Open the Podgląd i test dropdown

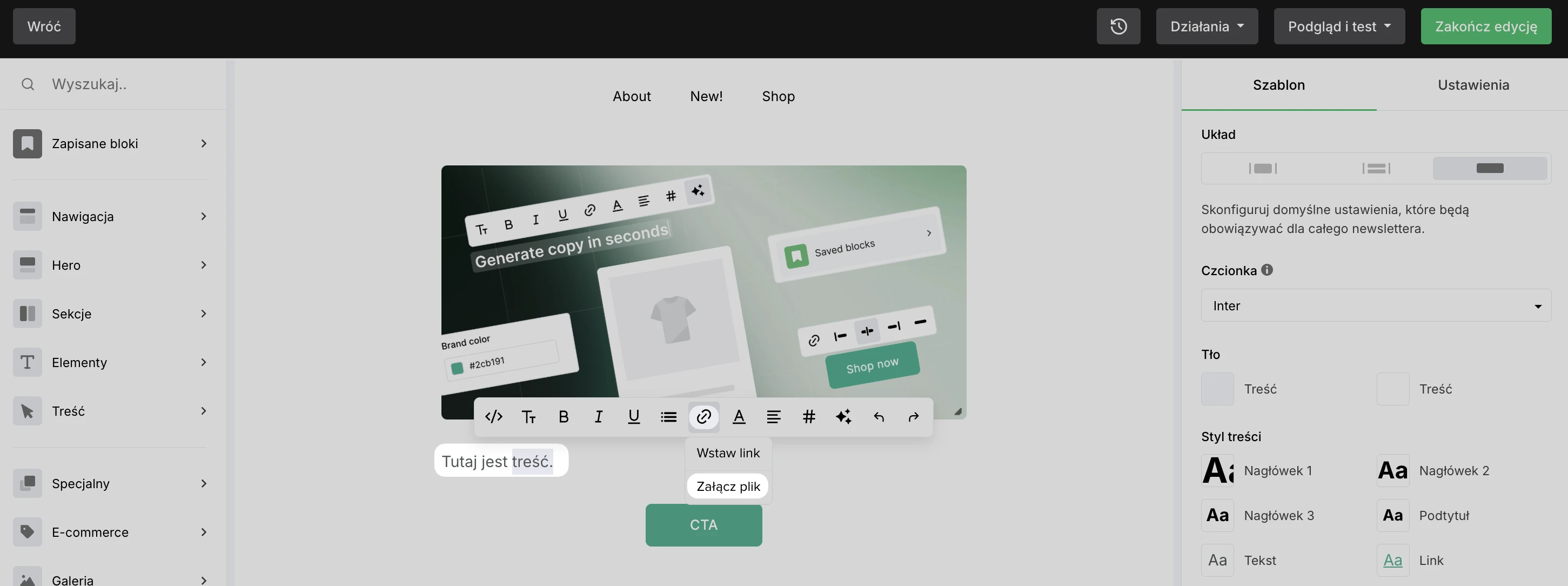click(x=1339, y=26)
